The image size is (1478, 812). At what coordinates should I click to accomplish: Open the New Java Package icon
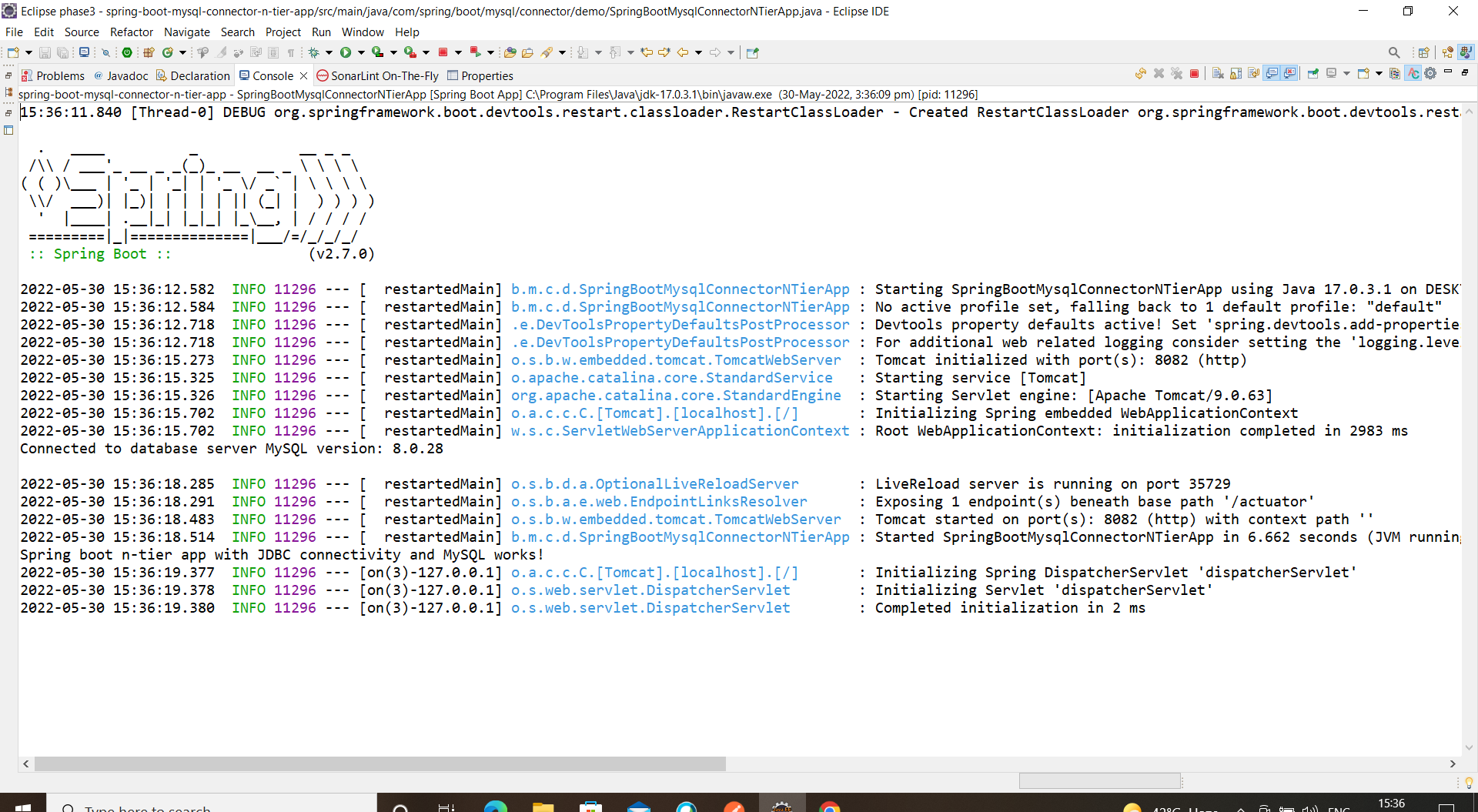(149, 52)
